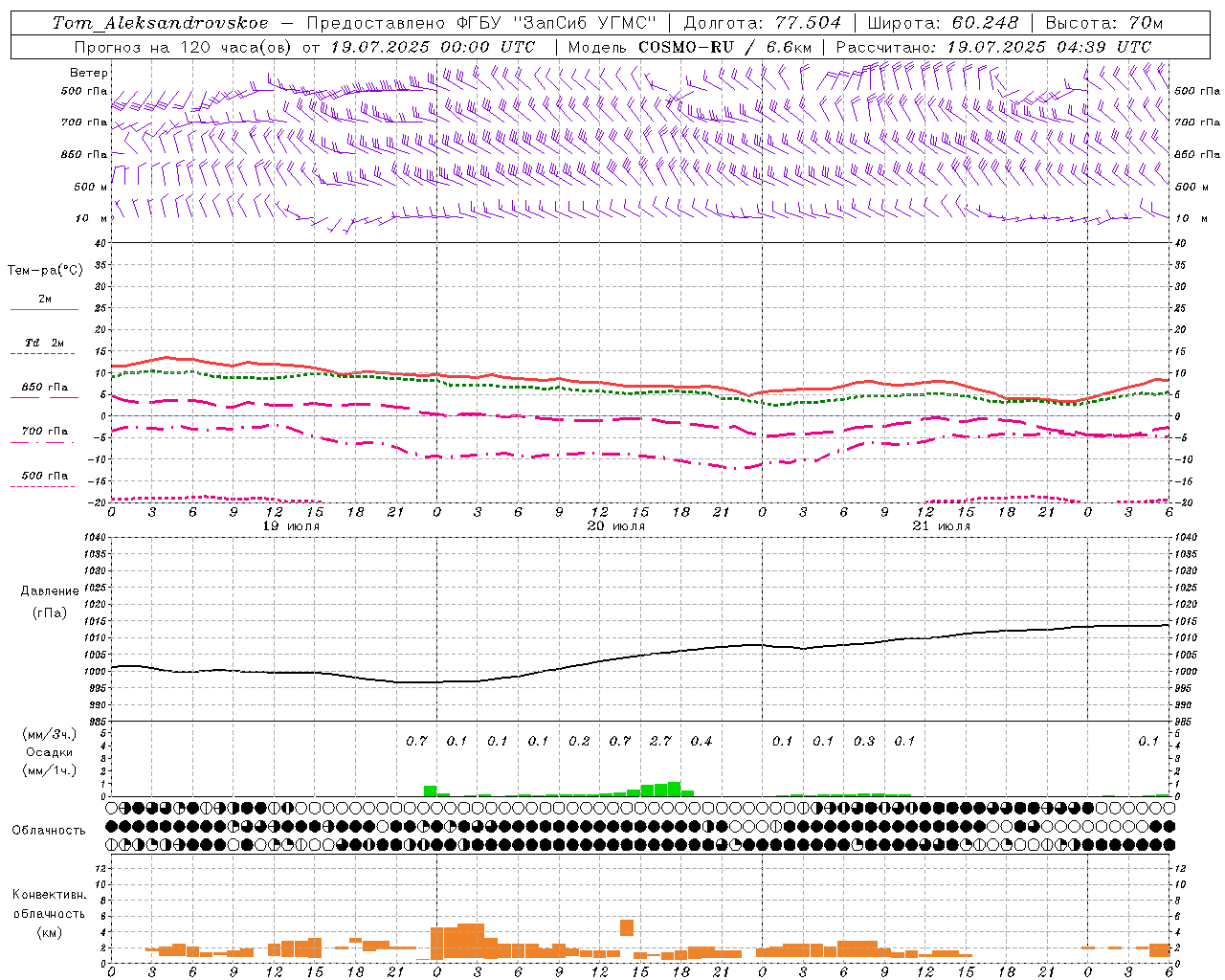1225x980 pixels.
Task: Click the 0.3 precipitation amount value
Action: coord(864,741)
